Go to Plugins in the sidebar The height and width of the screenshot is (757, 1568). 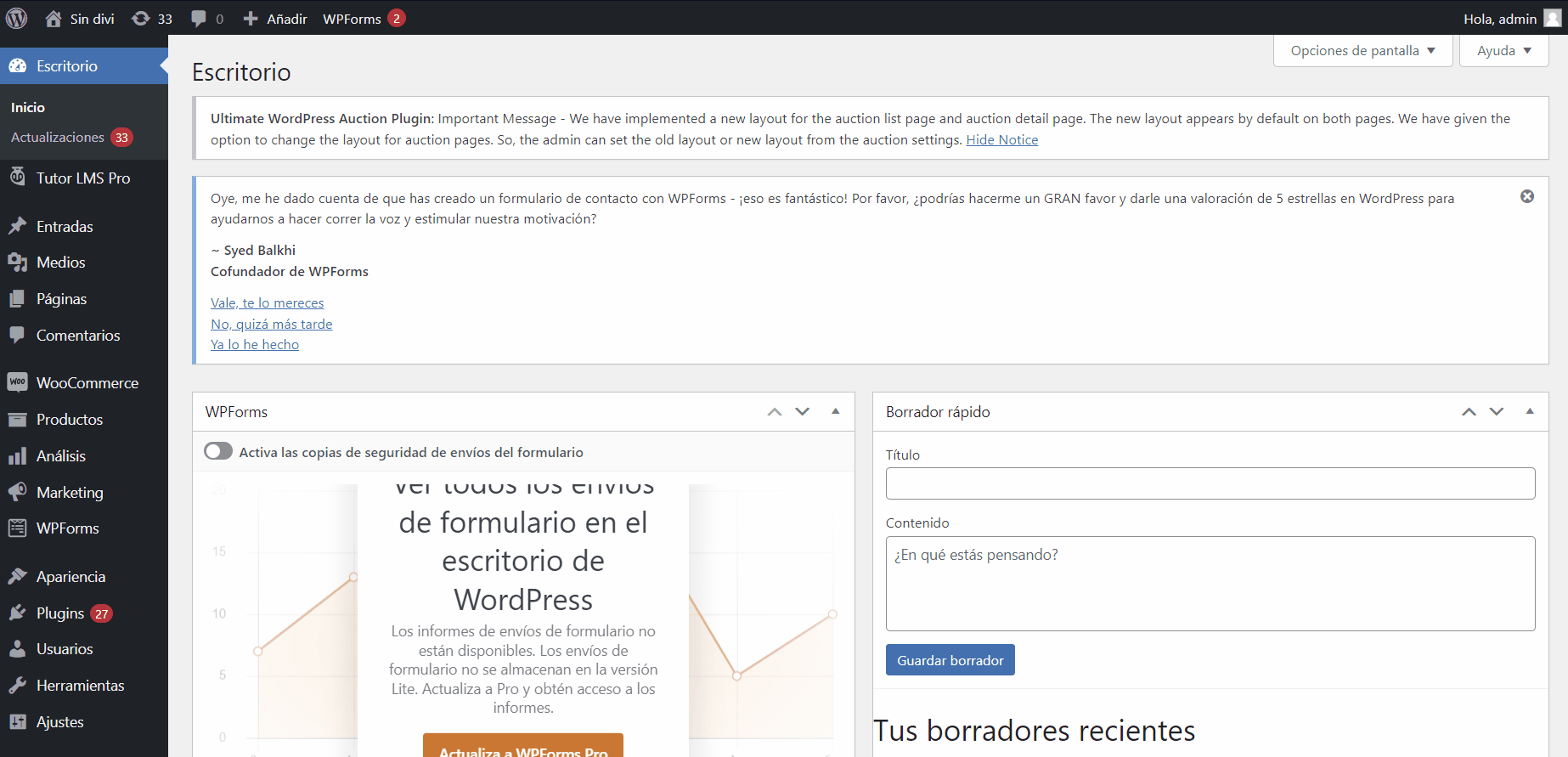click(59, 613)
